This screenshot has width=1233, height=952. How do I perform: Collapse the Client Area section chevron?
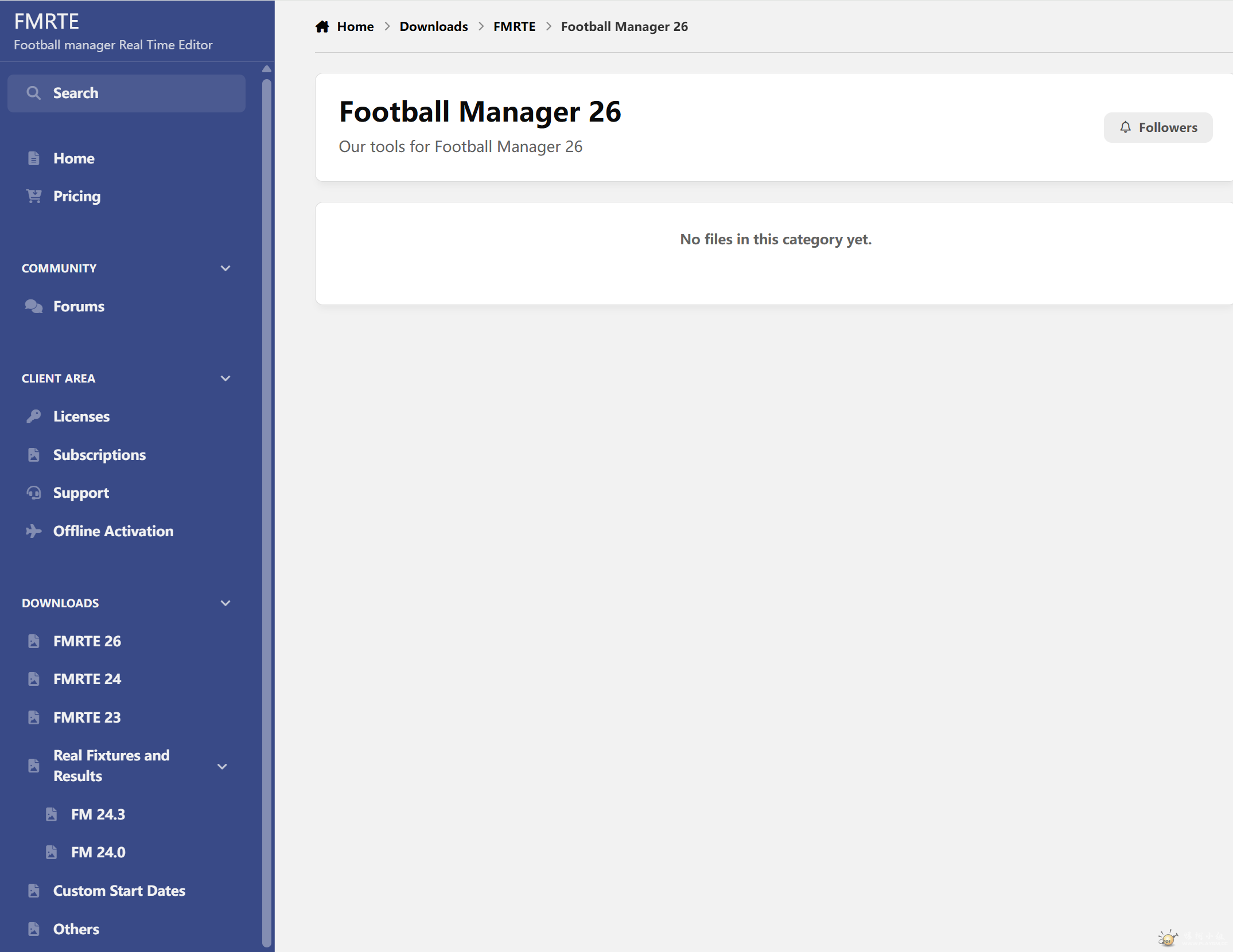[x=225, y=379]
